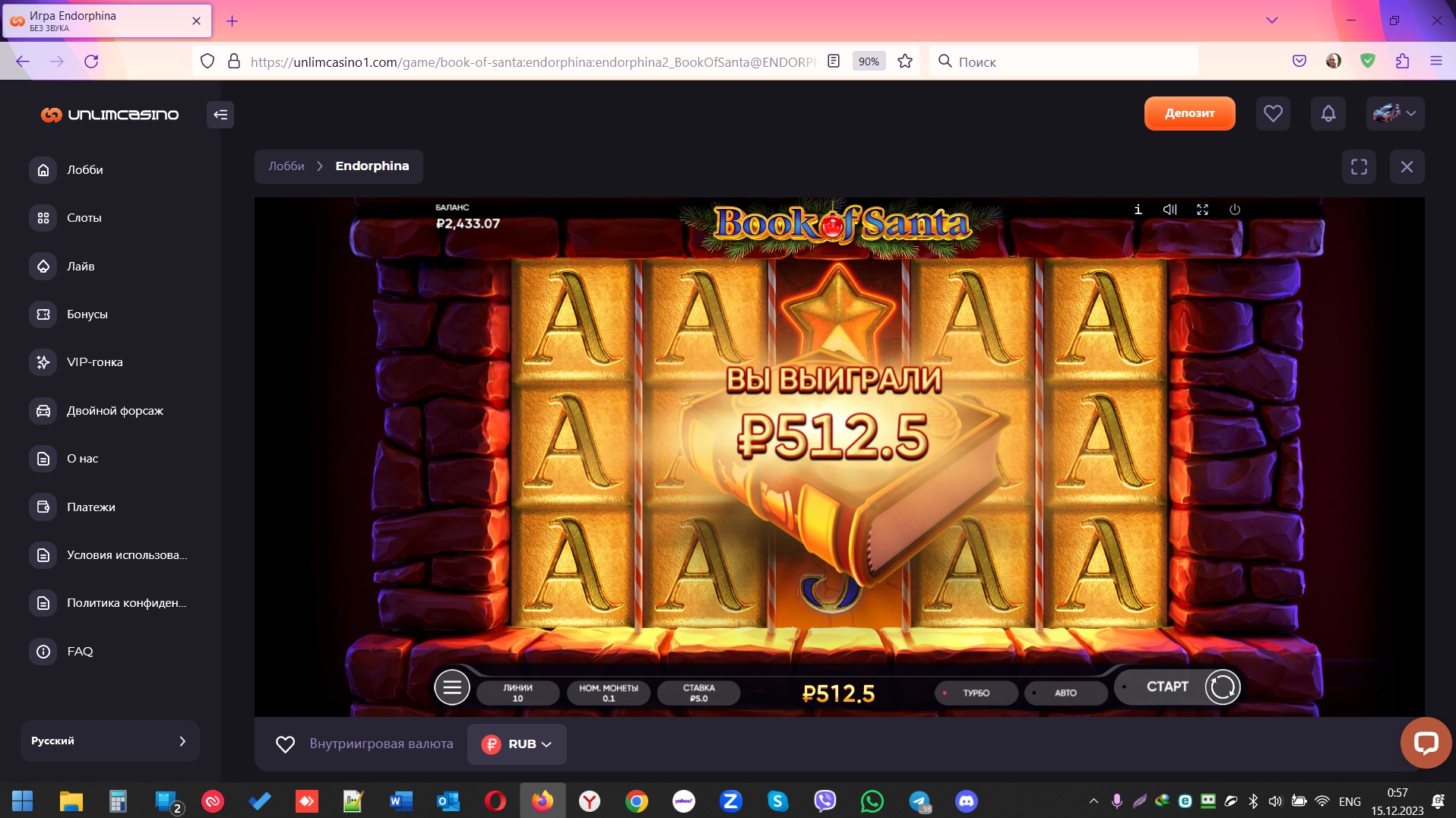Change the coin value (Ном. монеты)

click(609, 693)
